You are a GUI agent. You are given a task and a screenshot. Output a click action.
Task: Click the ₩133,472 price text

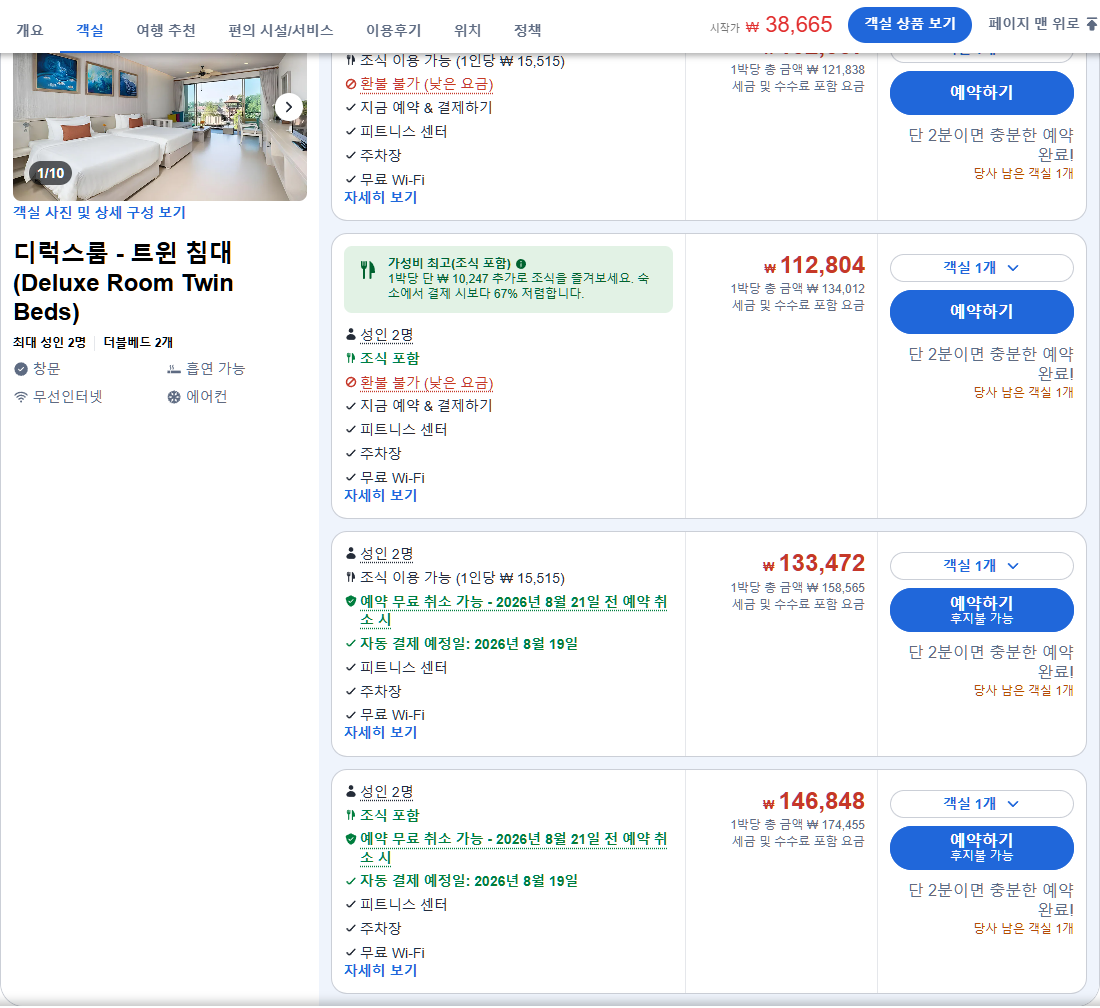point(814,563)
